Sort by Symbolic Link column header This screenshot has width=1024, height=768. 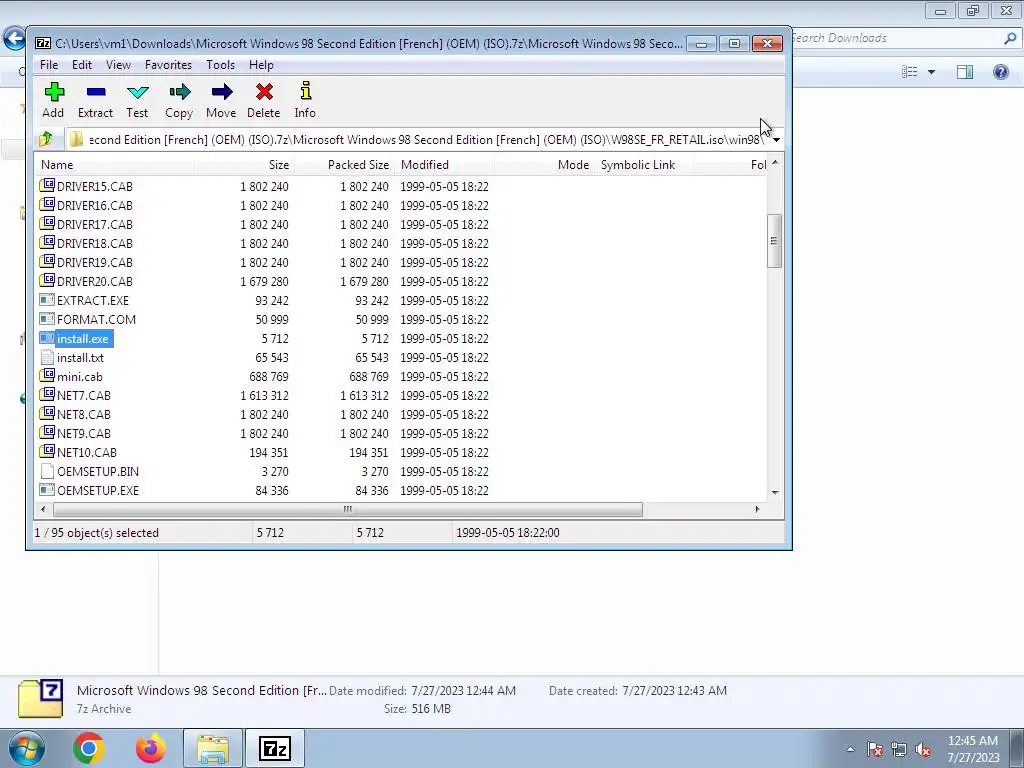coord(644,165)
